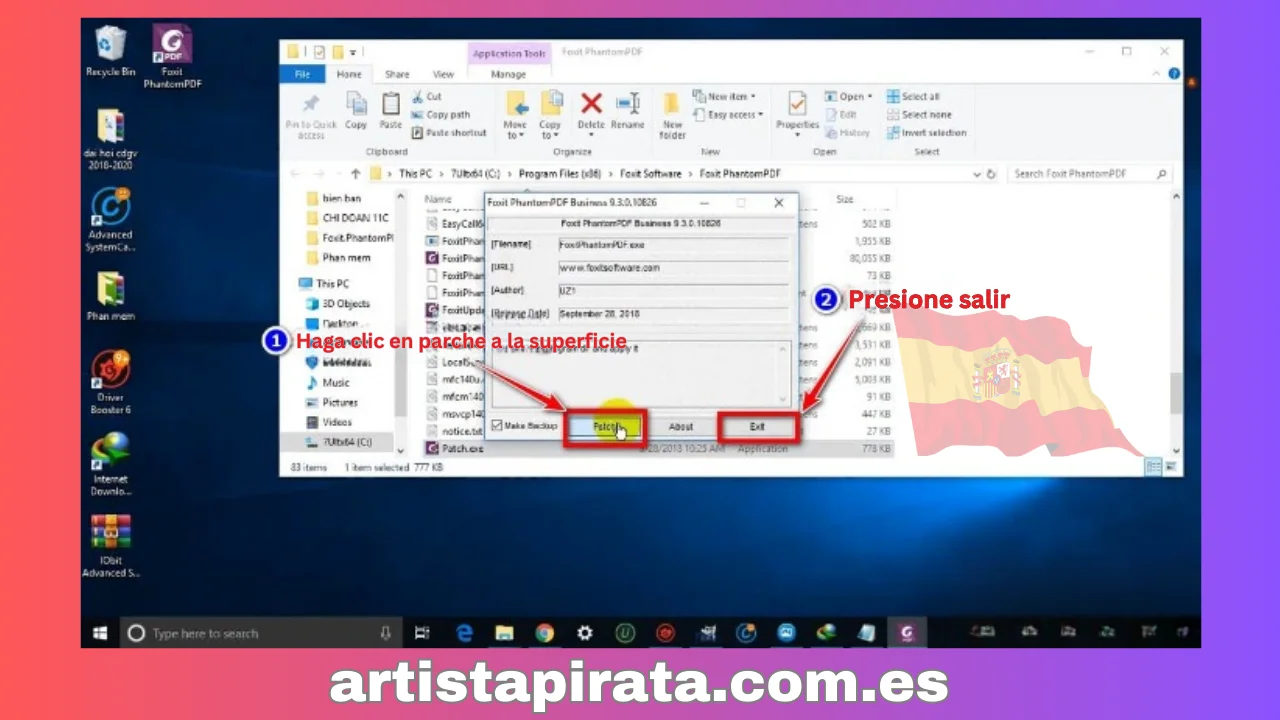Viewport: 1280px width, 720px height.
Task: Click Select all in the ribbon
Action: coord(913,97)
